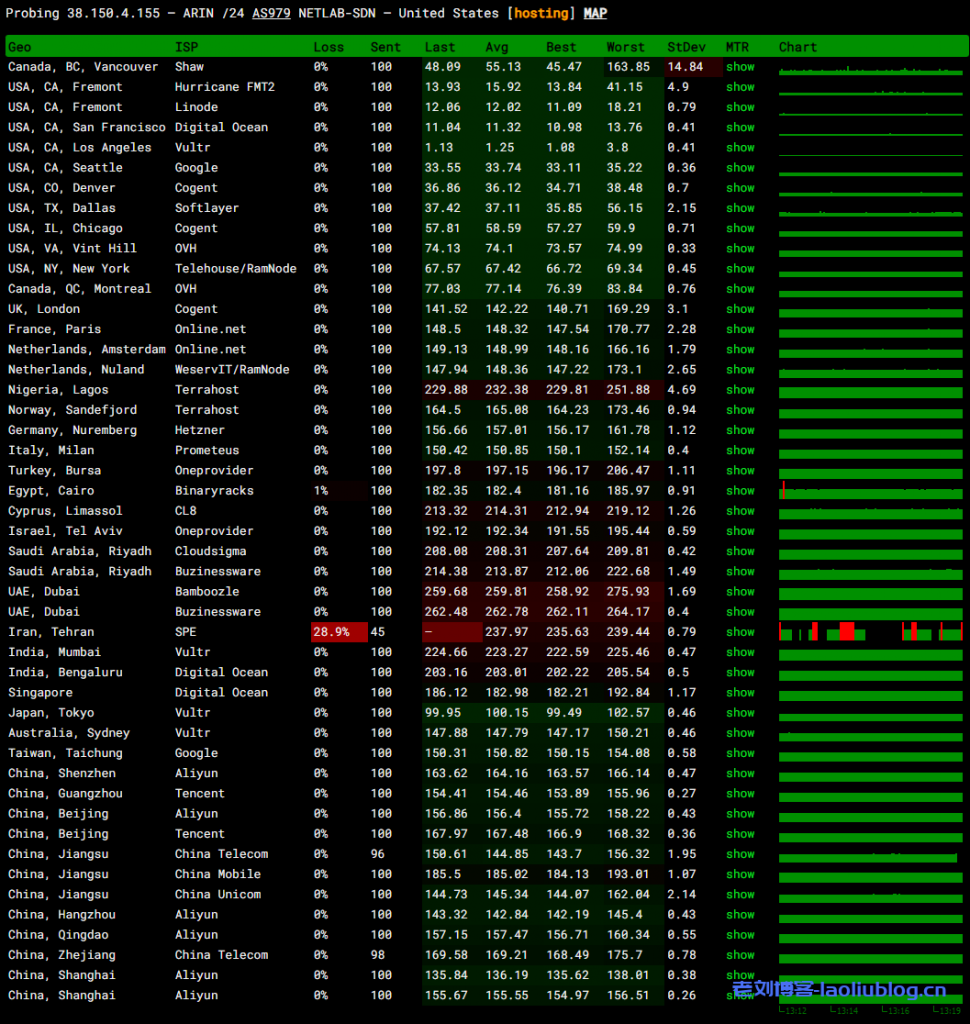Select the StDev column header
Image resolution: width=970 pixels, height=1024 pixels.
coord(686,47)
